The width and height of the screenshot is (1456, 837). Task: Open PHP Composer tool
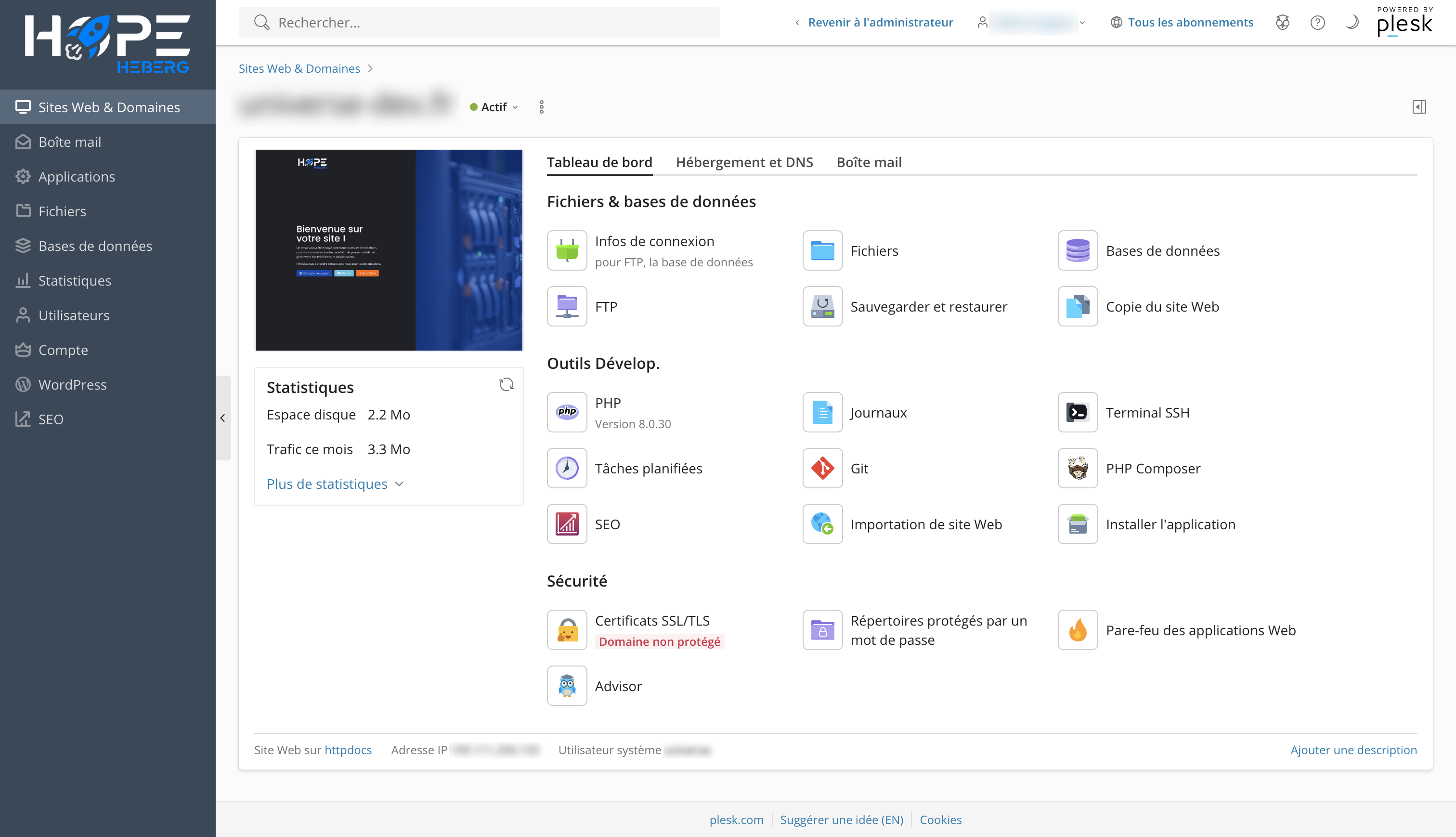tap(1078, 468)
